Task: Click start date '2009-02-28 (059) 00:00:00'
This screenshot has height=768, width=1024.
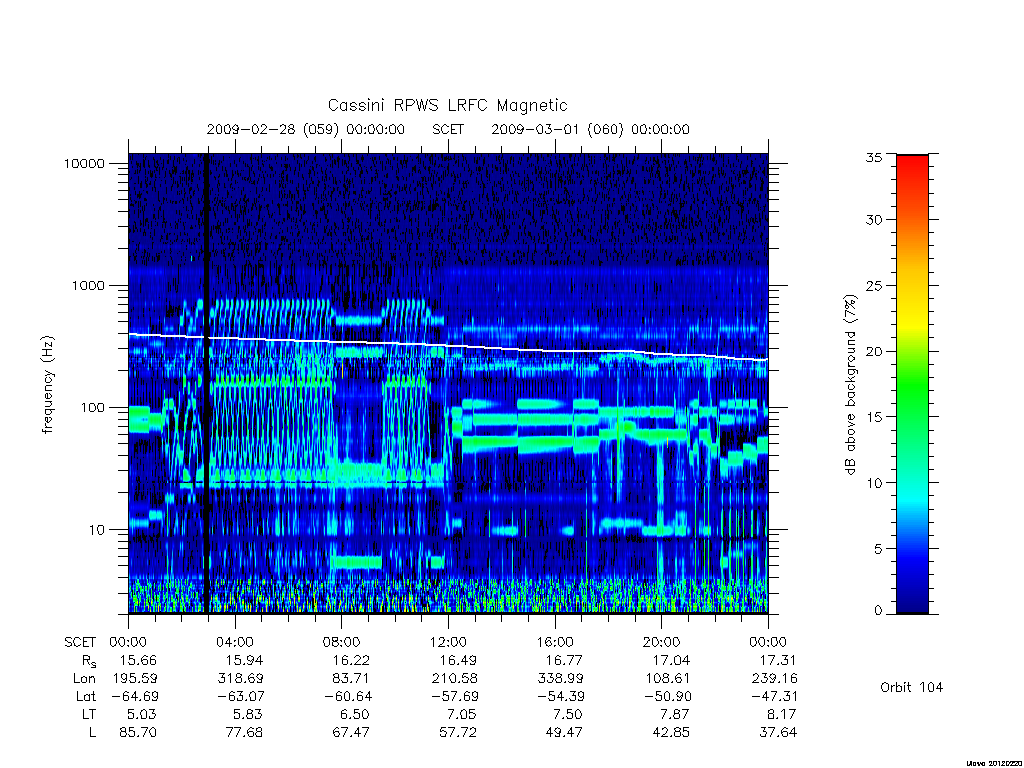Action: coord(306,129)
